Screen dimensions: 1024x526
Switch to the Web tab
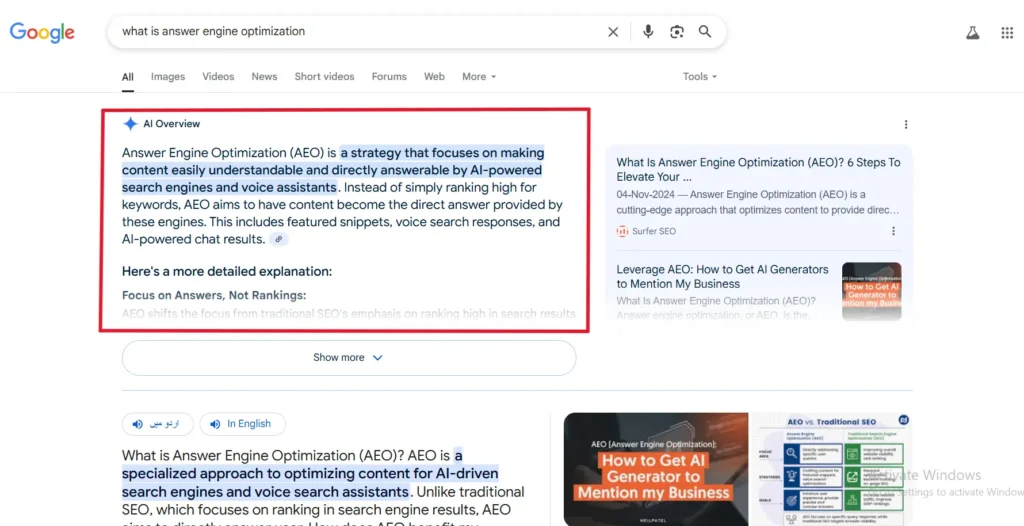(434, 76)
